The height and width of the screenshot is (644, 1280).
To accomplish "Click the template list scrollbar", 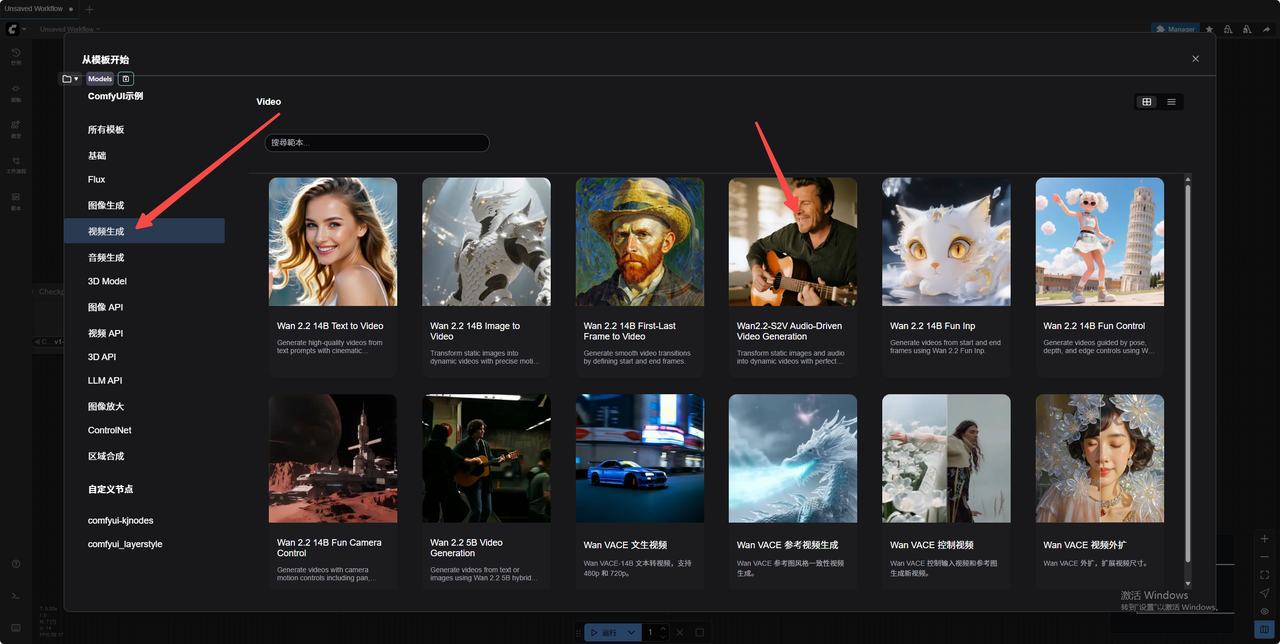I will pyautogui.click(x=1188, y=372).
